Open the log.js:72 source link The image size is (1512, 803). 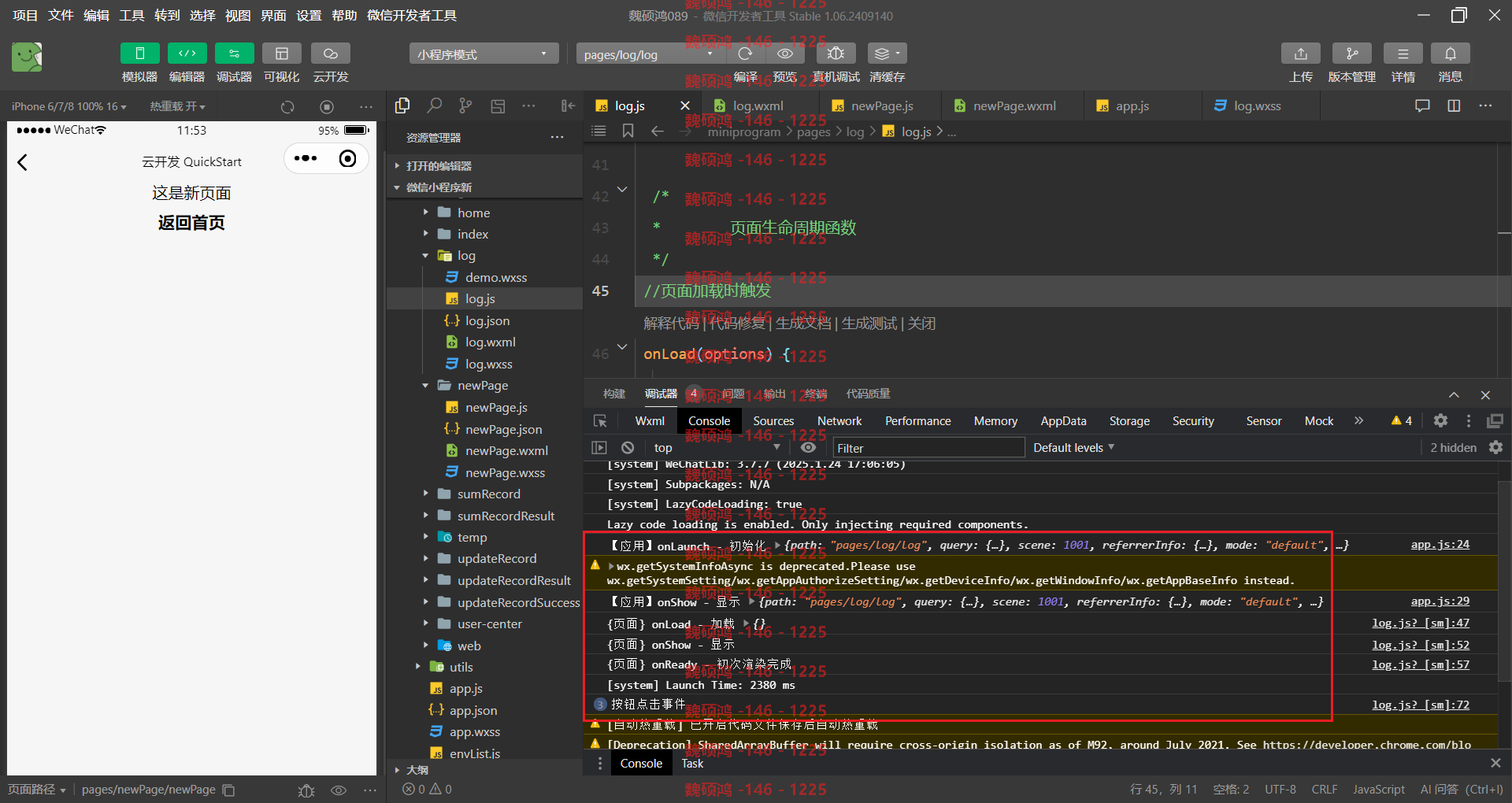click(1421, 705)
